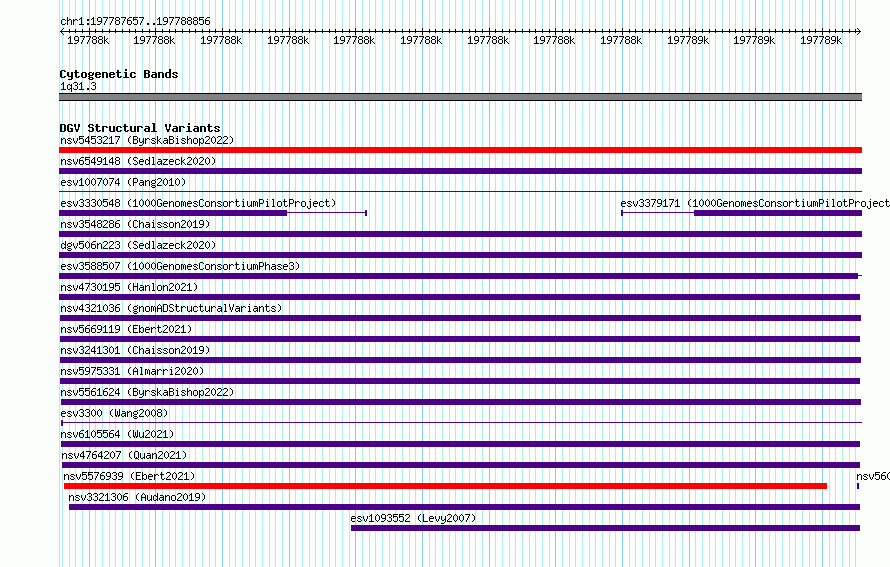Click the red nsv5576939 Ebert2021 bar

click(x=446, y=486)
